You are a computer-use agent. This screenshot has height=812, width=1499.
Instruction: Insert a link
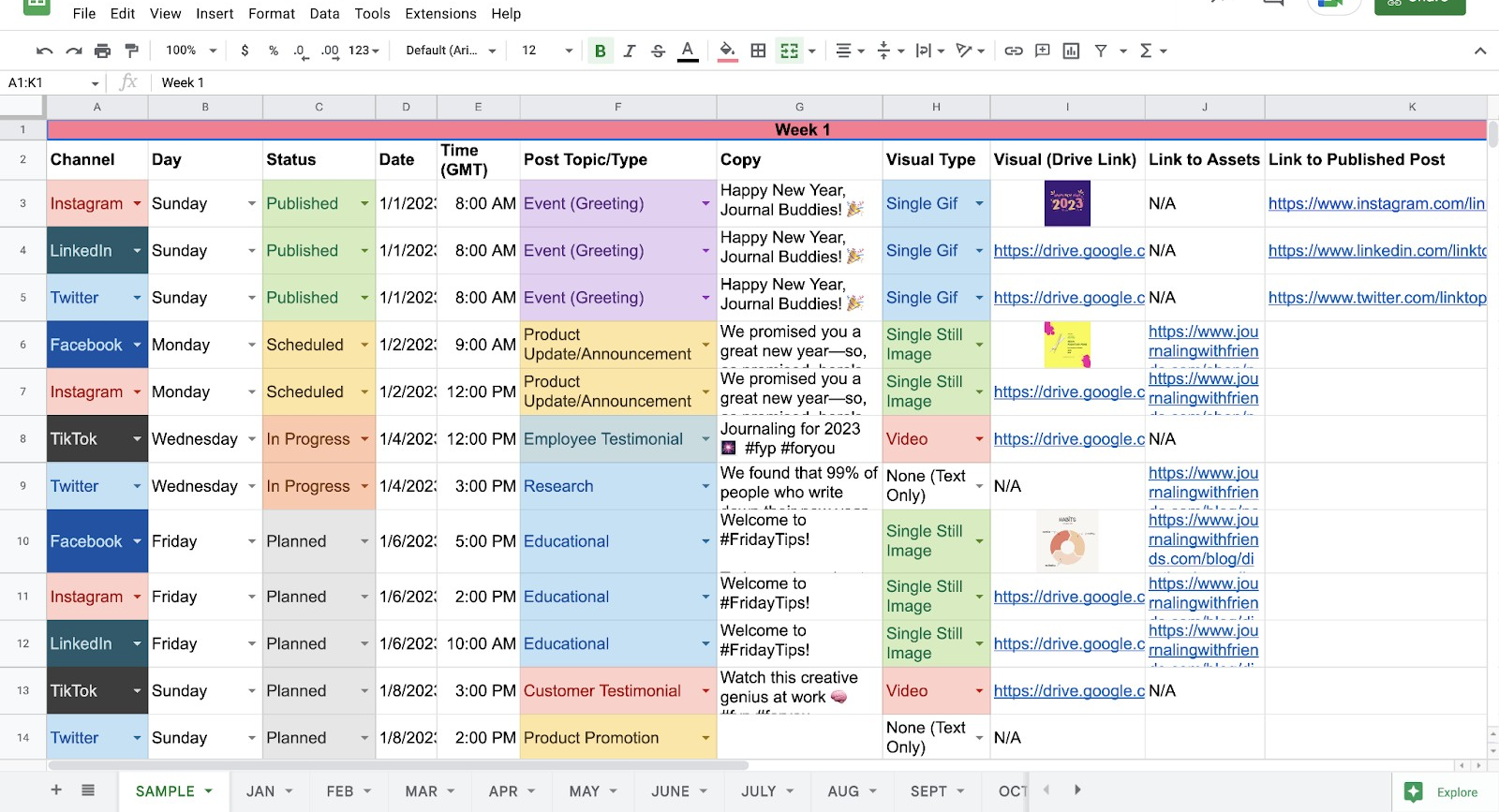click(x=1014, y=51)
